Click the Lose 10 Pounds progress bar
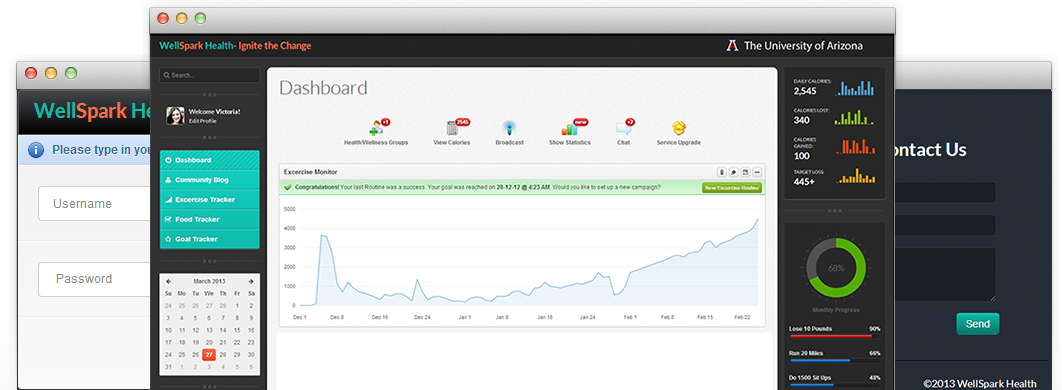 point(834,336)
